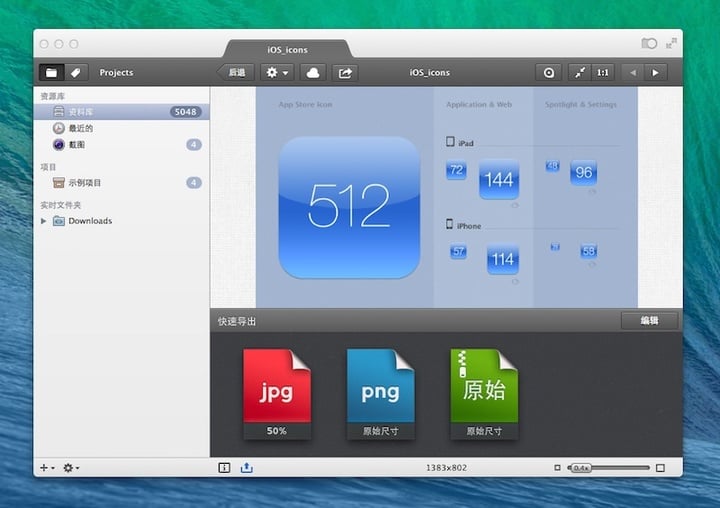Click the zoom slider at bottom right

pyautogui.click(x=610, y=468)
